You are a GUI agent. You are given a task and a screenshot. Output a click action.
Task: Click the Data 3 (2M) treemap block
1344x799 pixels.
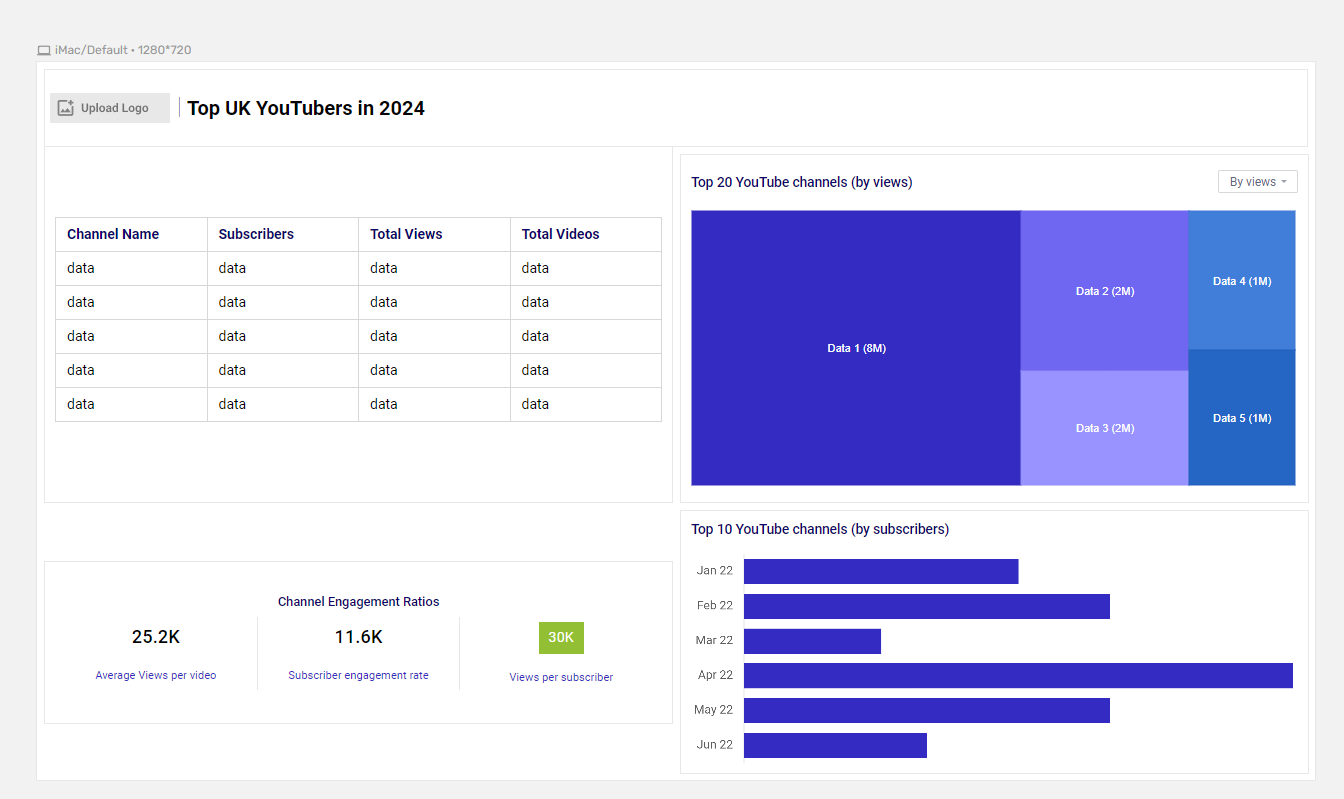pos(1104,428)
